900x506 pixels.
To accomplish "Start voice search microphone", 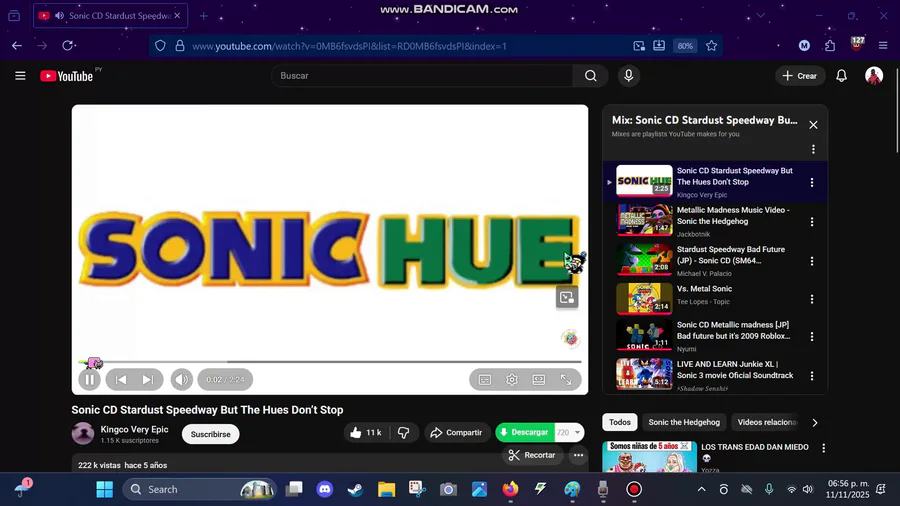I will (x=629, y=76).
